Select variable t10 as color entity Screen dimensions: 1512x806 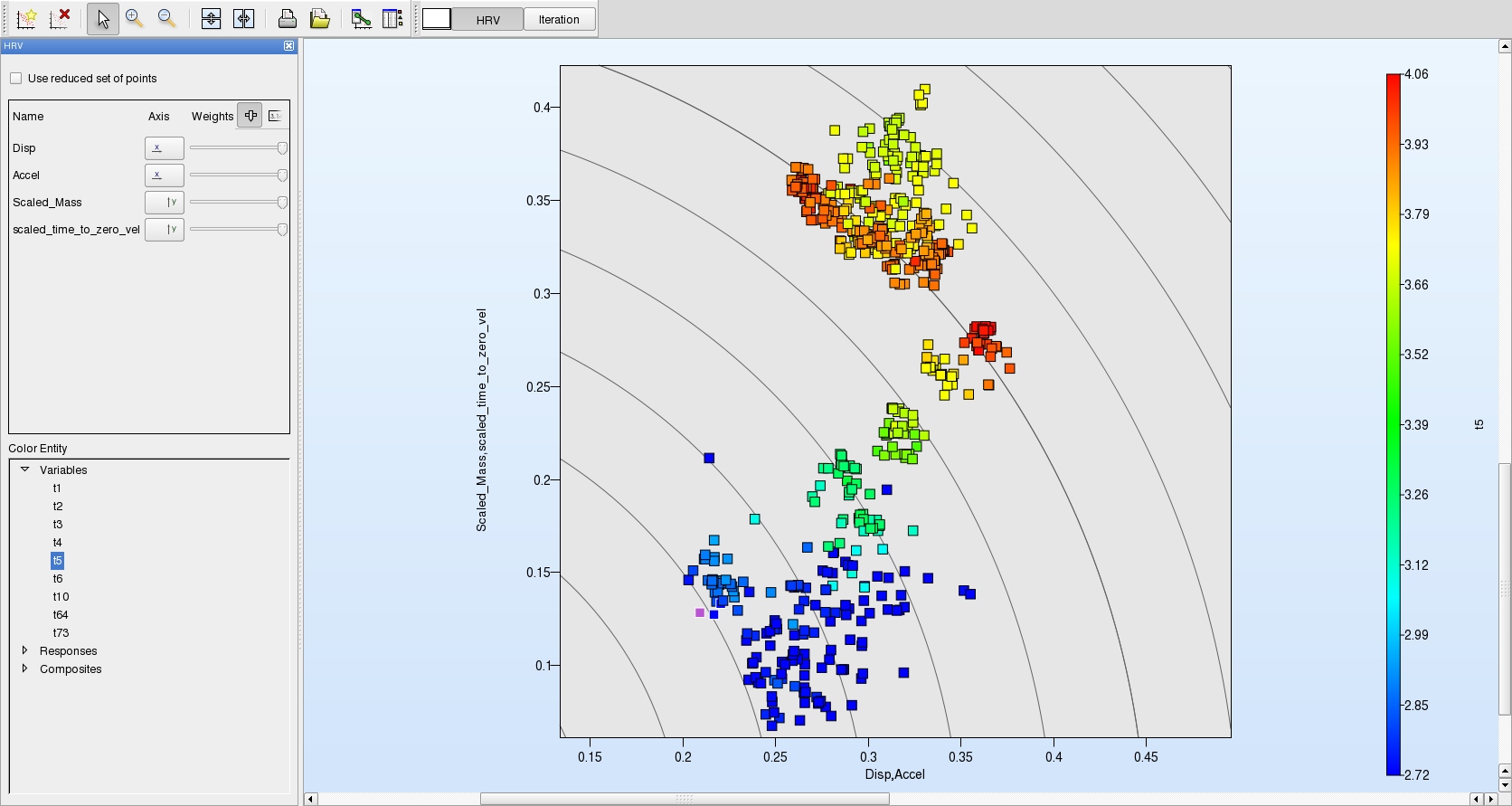(61, 597)
